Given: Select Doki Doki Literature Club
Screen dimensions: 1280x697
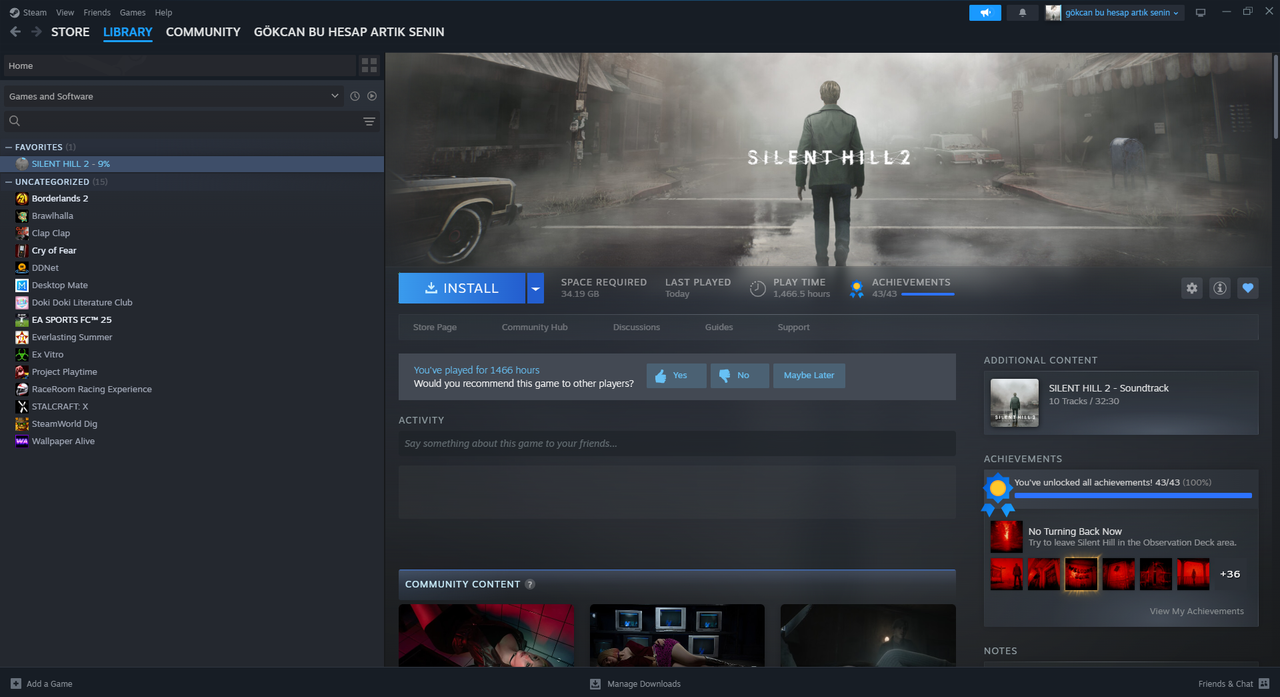Looking at the screenshot, I should pos(82,302).
